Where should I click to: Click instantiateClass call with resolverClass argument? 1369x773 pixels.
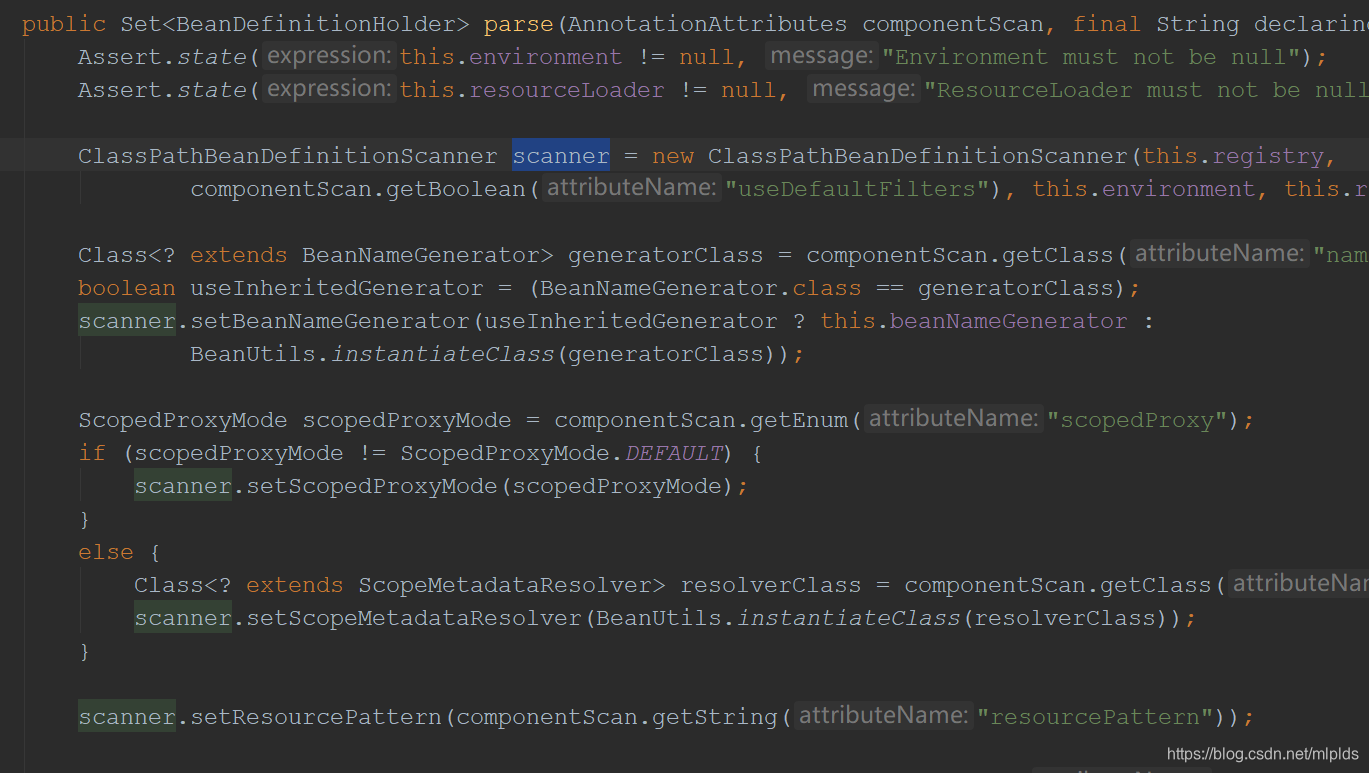click(x=849, y=618)
